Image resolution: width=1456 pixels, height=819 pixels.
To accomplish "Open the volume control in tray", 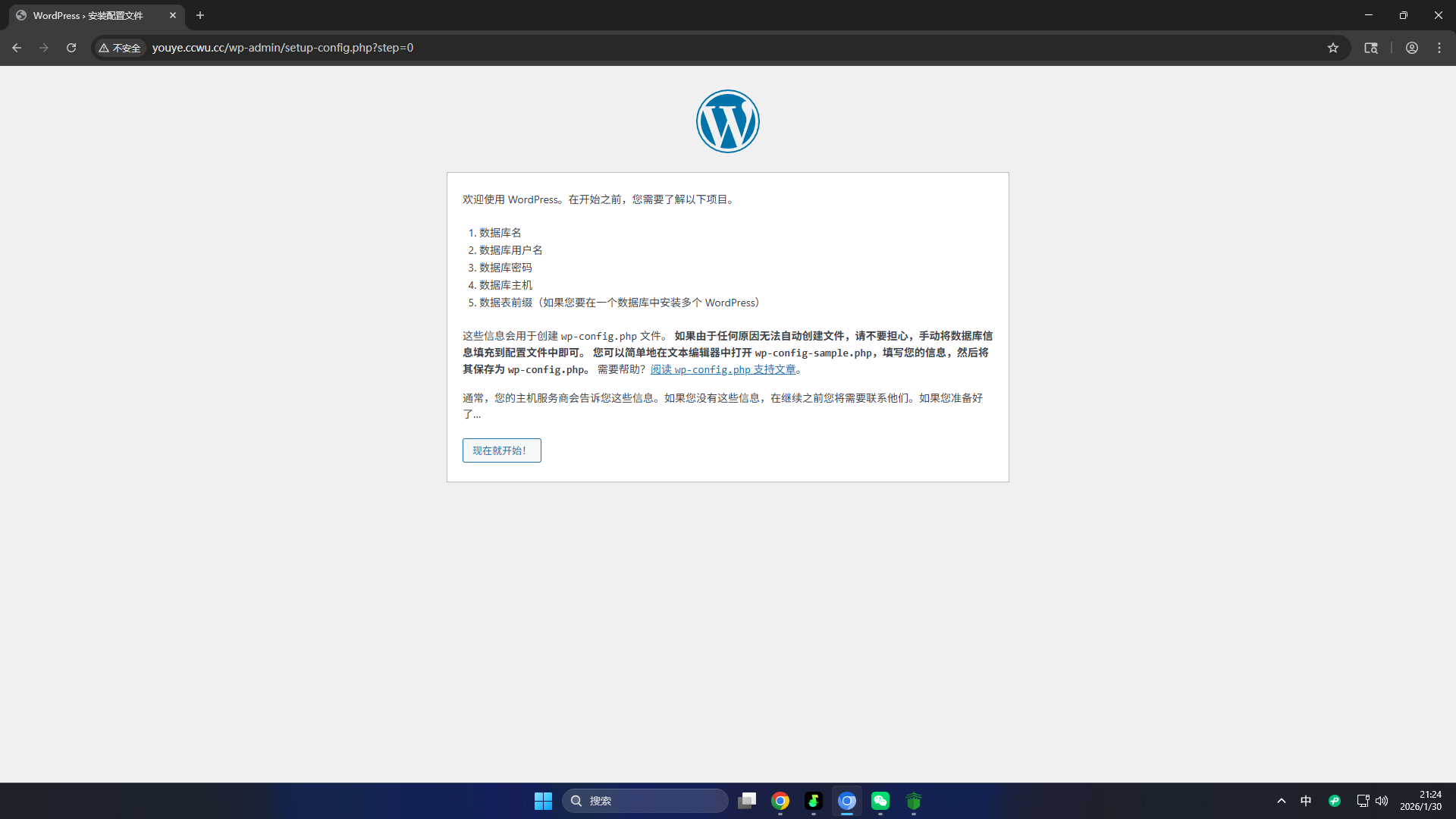I will click(1382, 801).
